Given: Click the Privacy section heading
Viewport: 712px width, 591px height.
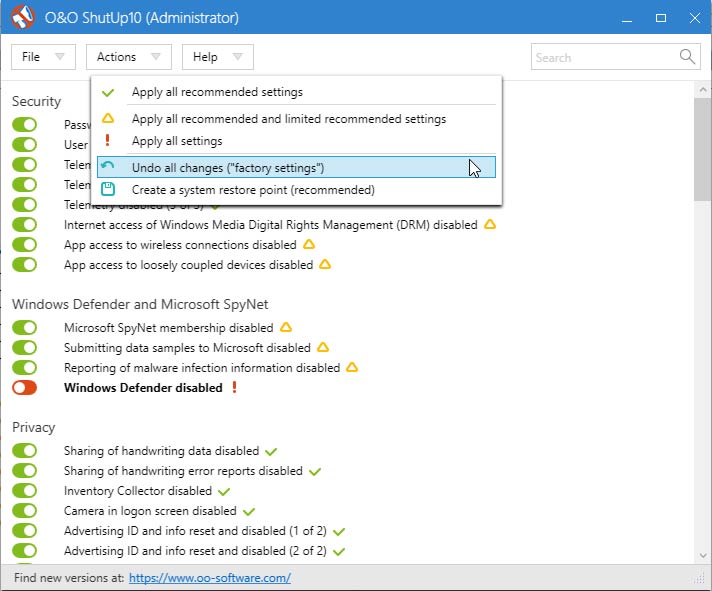Looking at the screenshot, I should (34, 428).
